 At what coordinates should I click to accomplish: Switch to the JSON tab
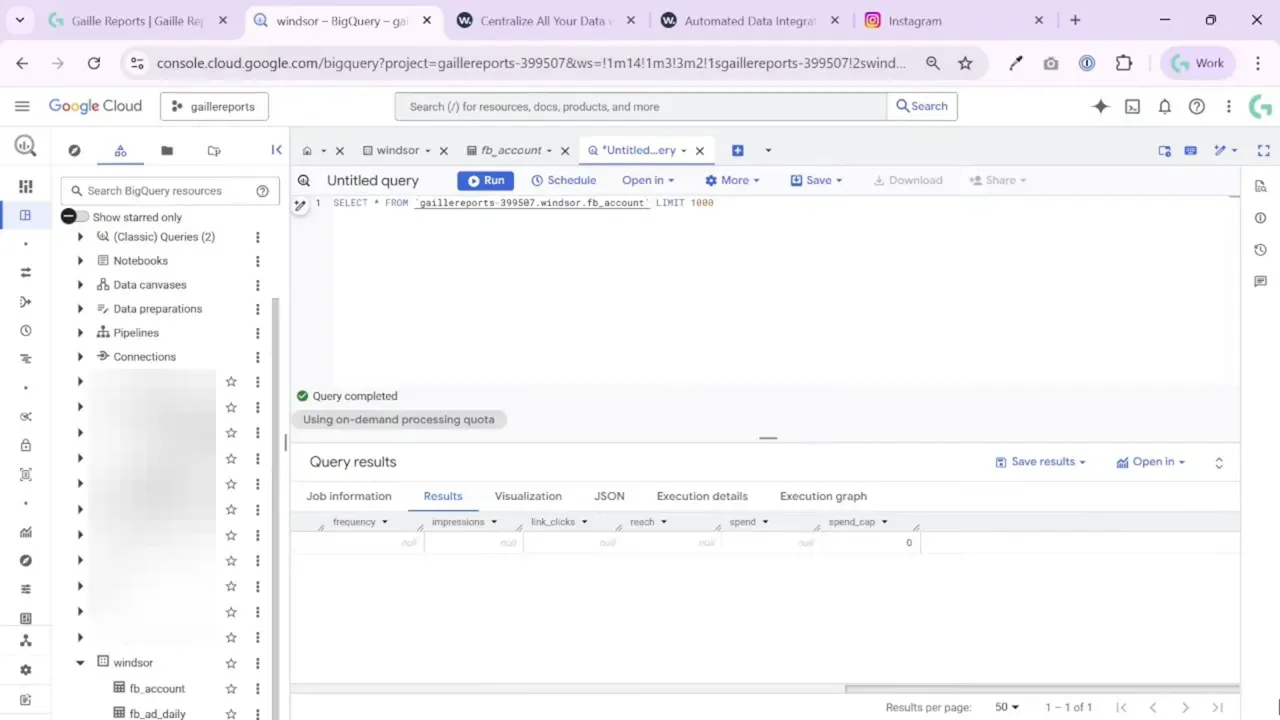point(609,496)
